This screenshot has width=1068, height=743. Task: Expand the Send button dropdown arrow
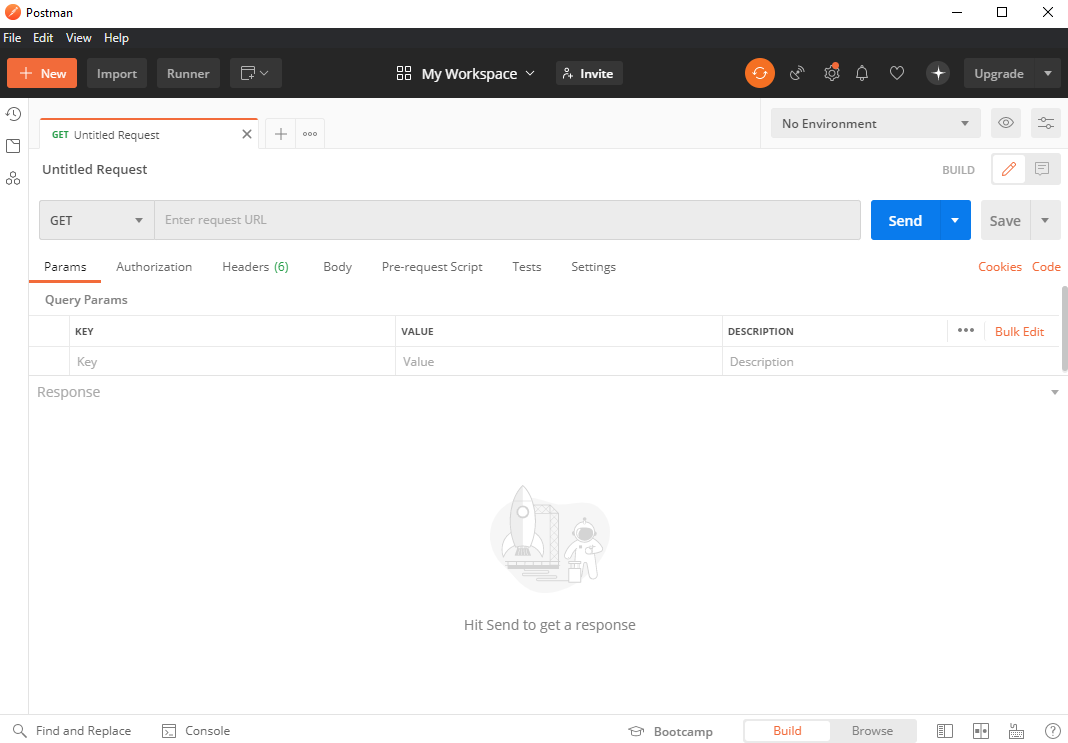point(955,220)
